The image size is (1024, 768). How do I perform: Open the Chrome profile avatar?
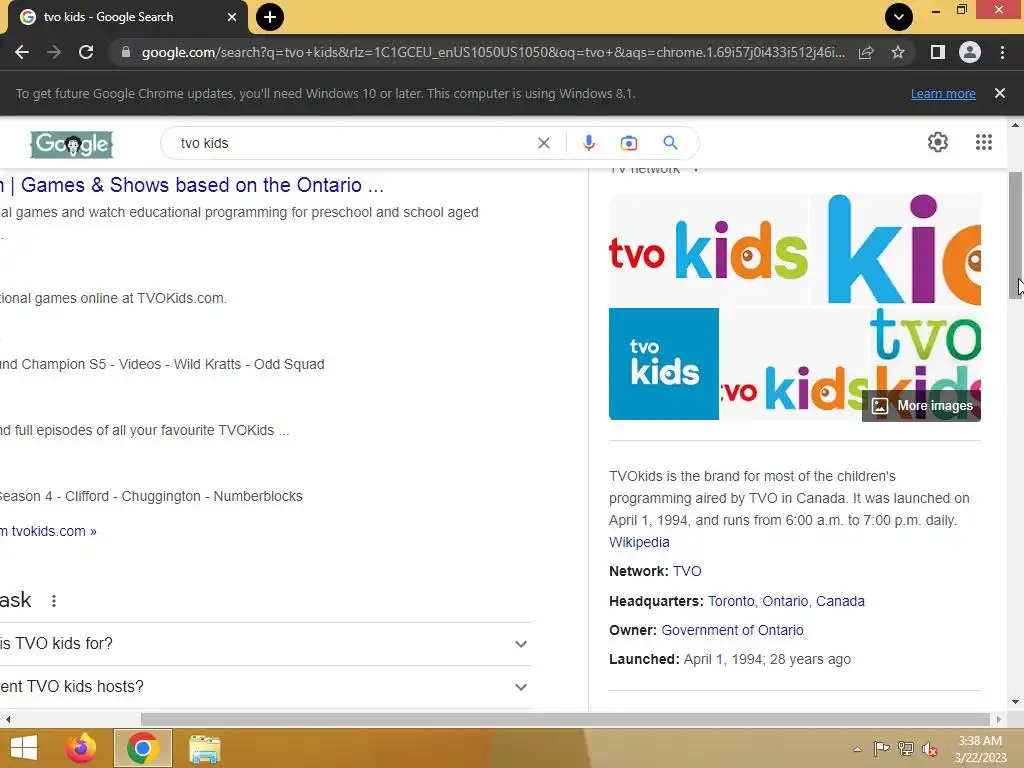(x=970, y=52)
